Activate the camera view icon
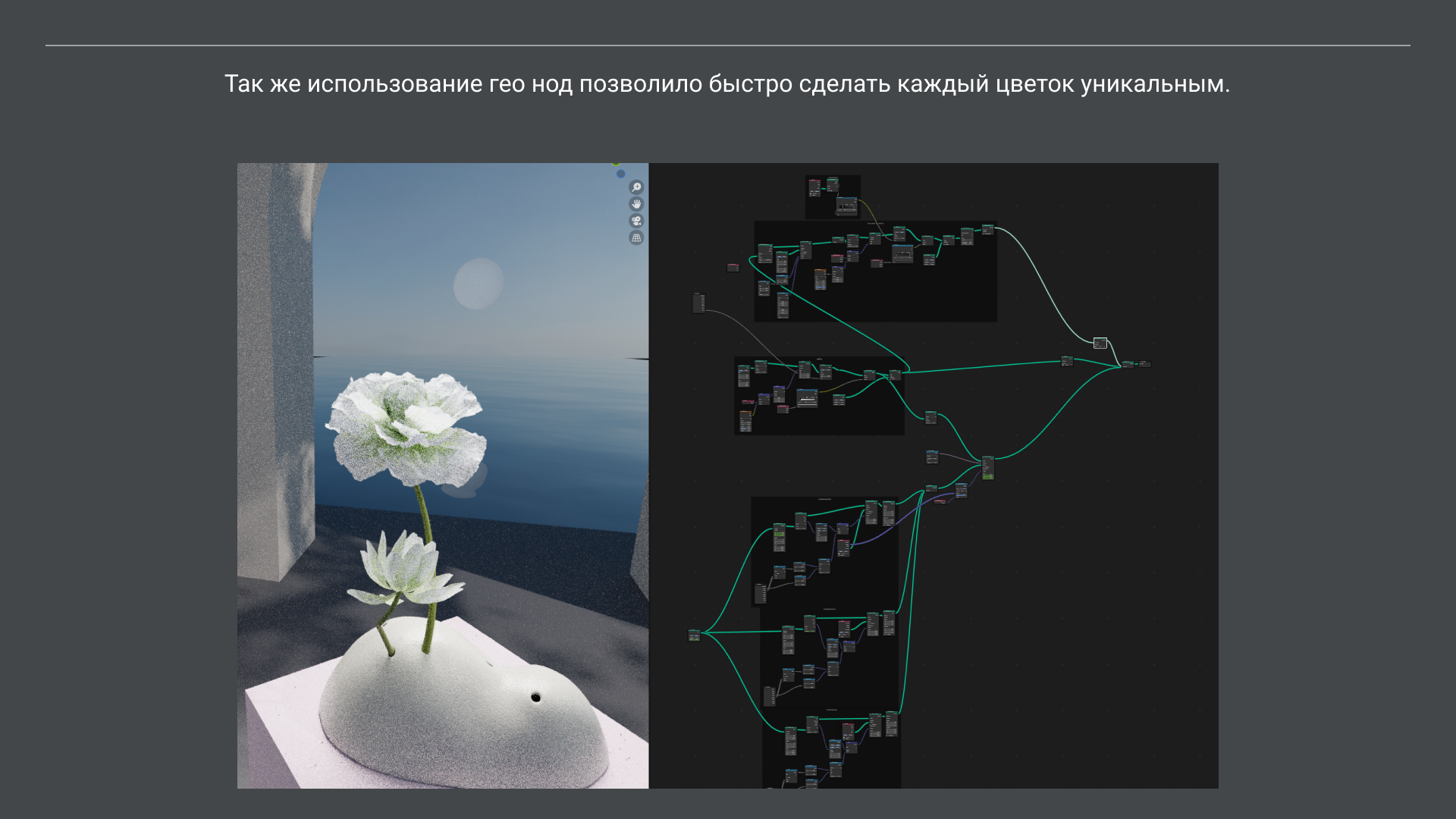The height and width of the screenshot is (819, 1456). point(636,221)
